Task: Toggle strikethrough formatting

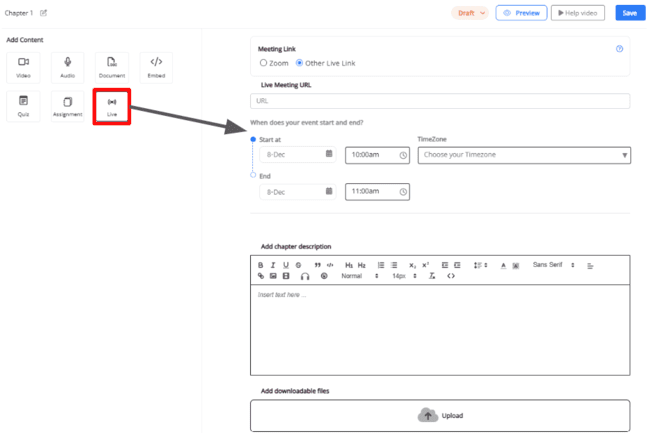Action: tap(298, 265)
